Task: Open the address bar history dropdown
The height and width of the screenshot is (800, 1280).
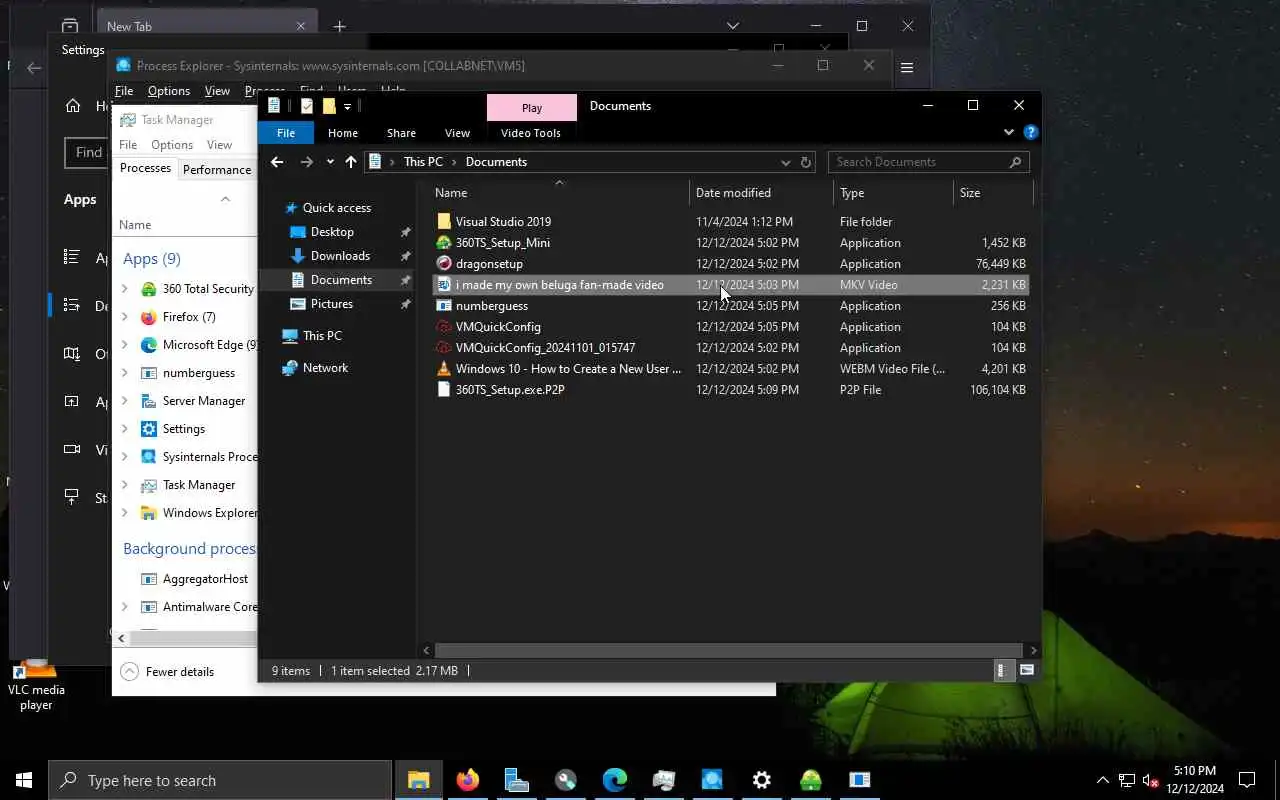Action: pos(786,162)
